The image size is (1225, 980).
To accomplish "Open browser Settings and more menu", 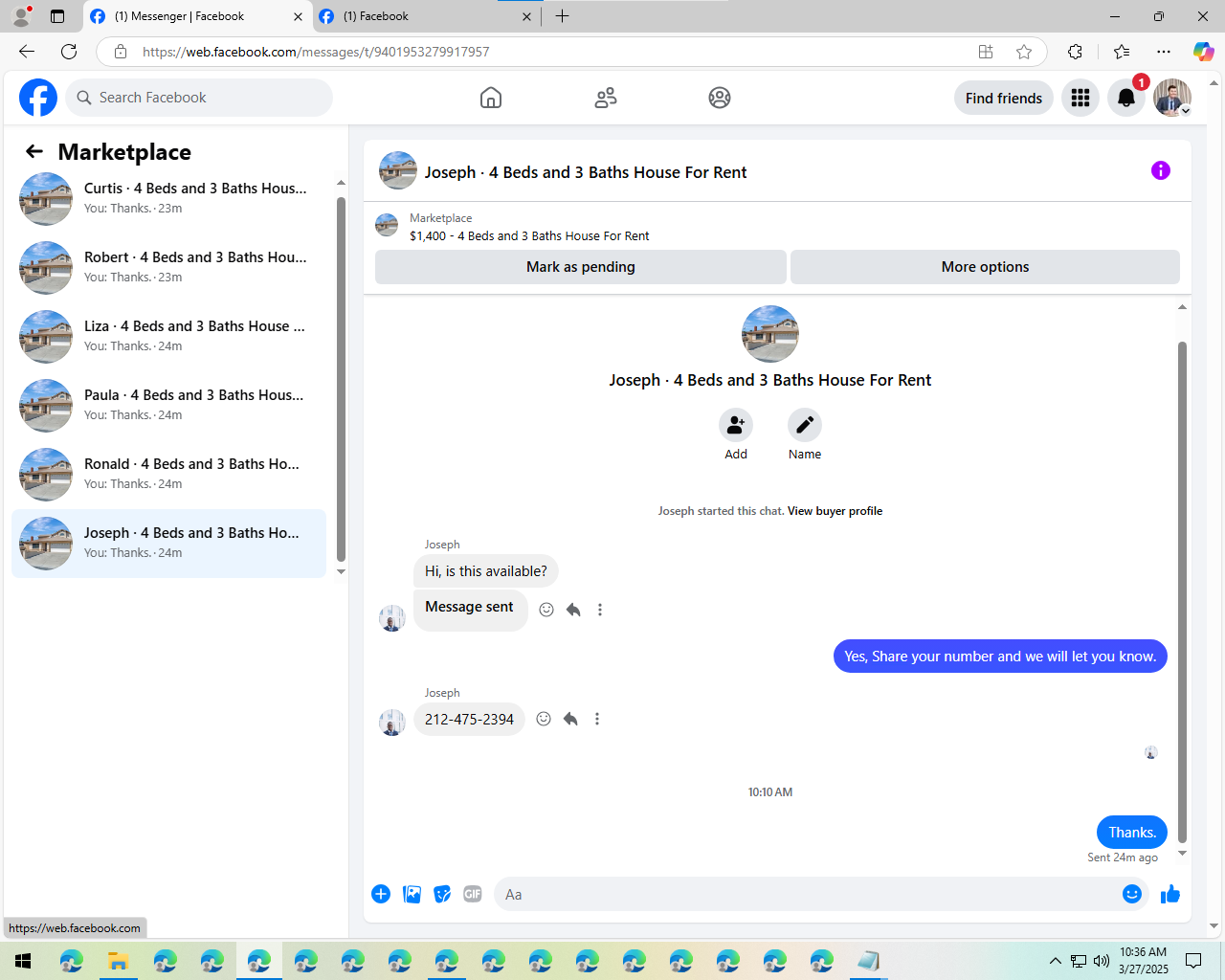I will tap(1164, 52).
